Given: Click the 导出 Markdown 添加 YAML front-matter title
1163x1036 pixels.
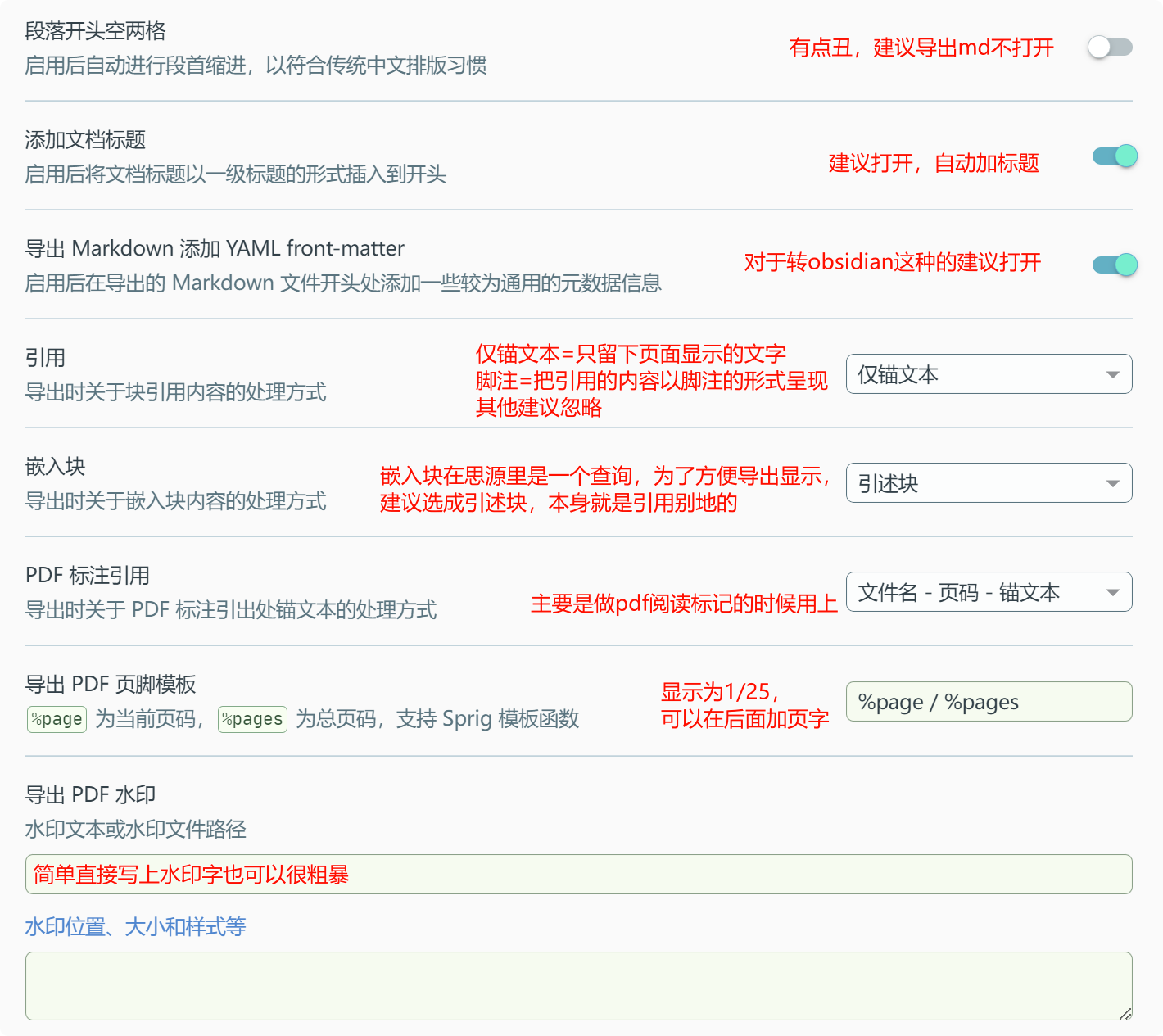Looking at the screenshot, I should [x=215, y=248].
